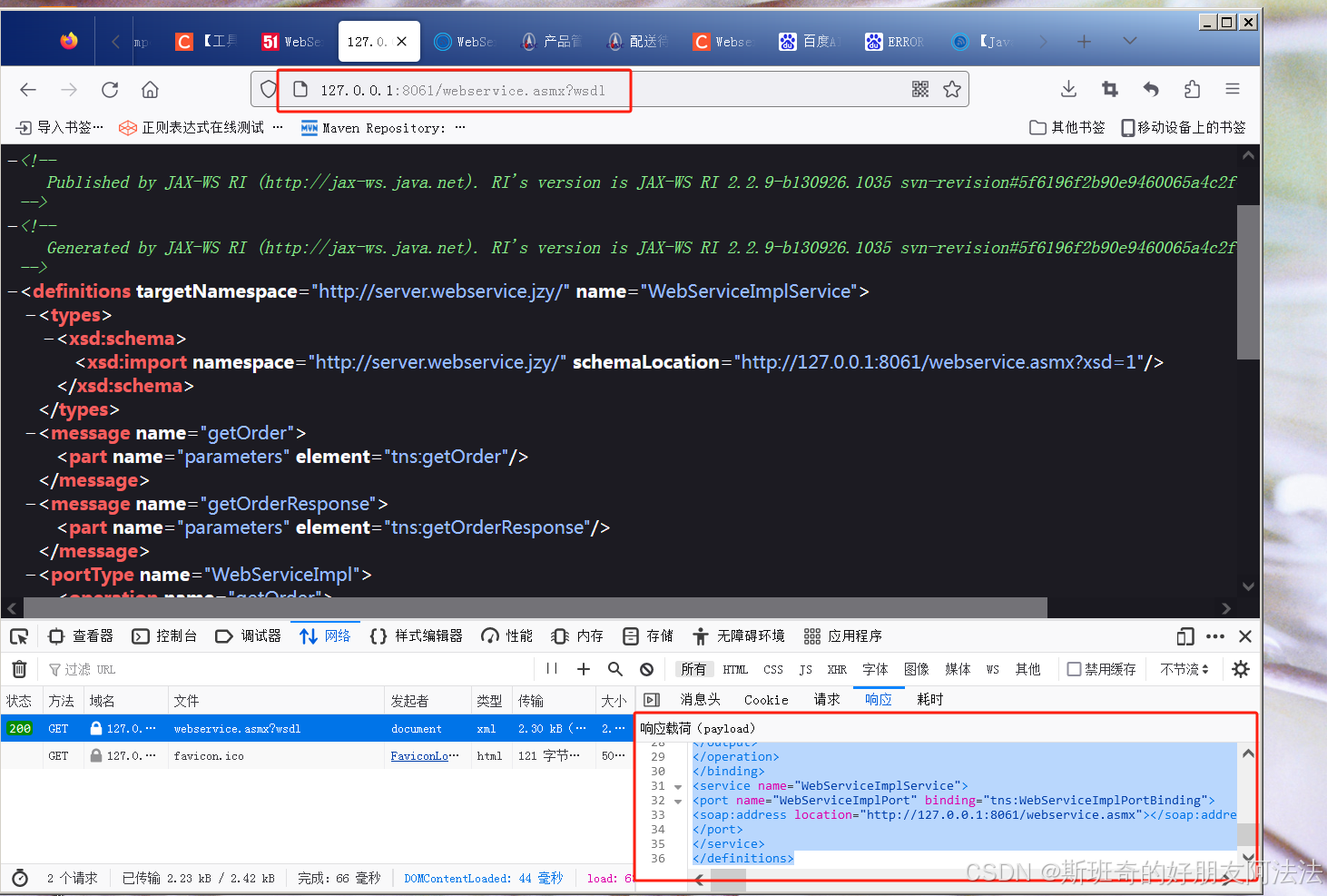The image size is (1327, 896).
Task: Toggle responsive design mode
Action: (x=1184, y=636)
